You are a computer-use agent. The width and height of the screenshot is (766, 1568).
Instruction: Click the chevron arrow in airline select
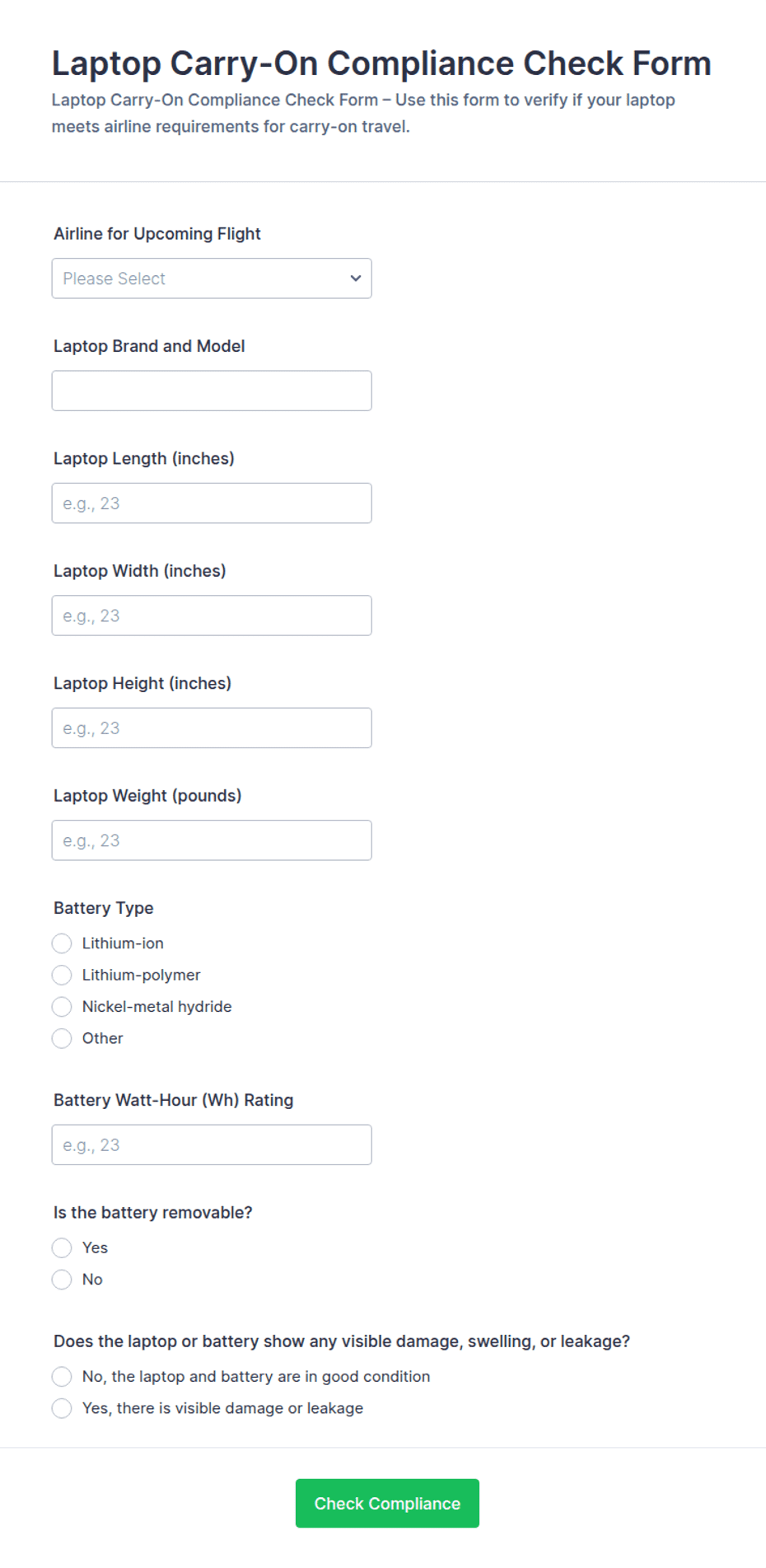coord(356,278)
